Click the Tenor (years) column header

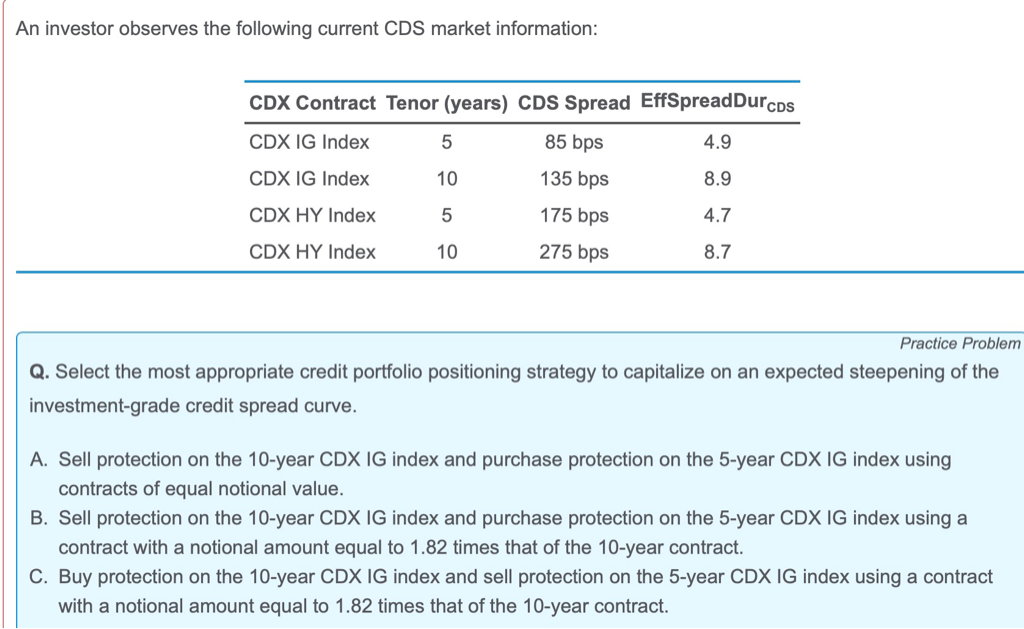[447, 103]
